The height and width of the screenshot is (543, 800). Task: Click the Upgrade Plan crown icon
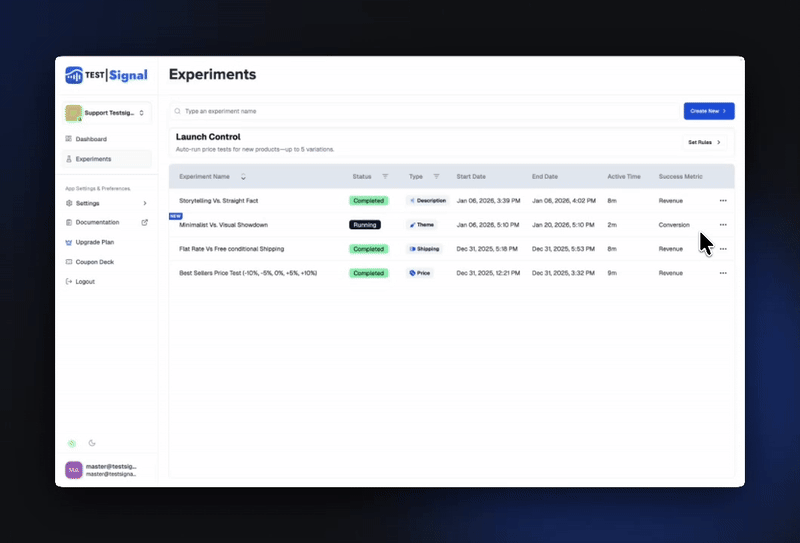pyautogui.click(x=68, y=242)
